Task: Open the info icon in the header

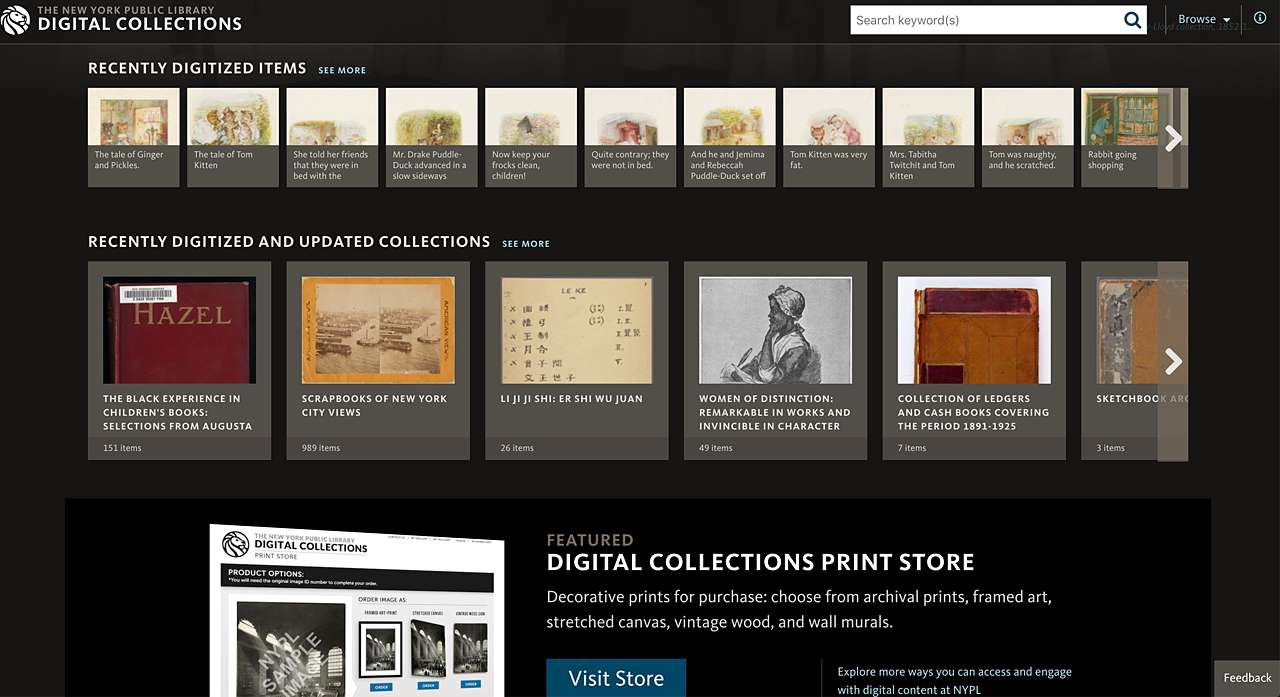Action: (1260, 17)
